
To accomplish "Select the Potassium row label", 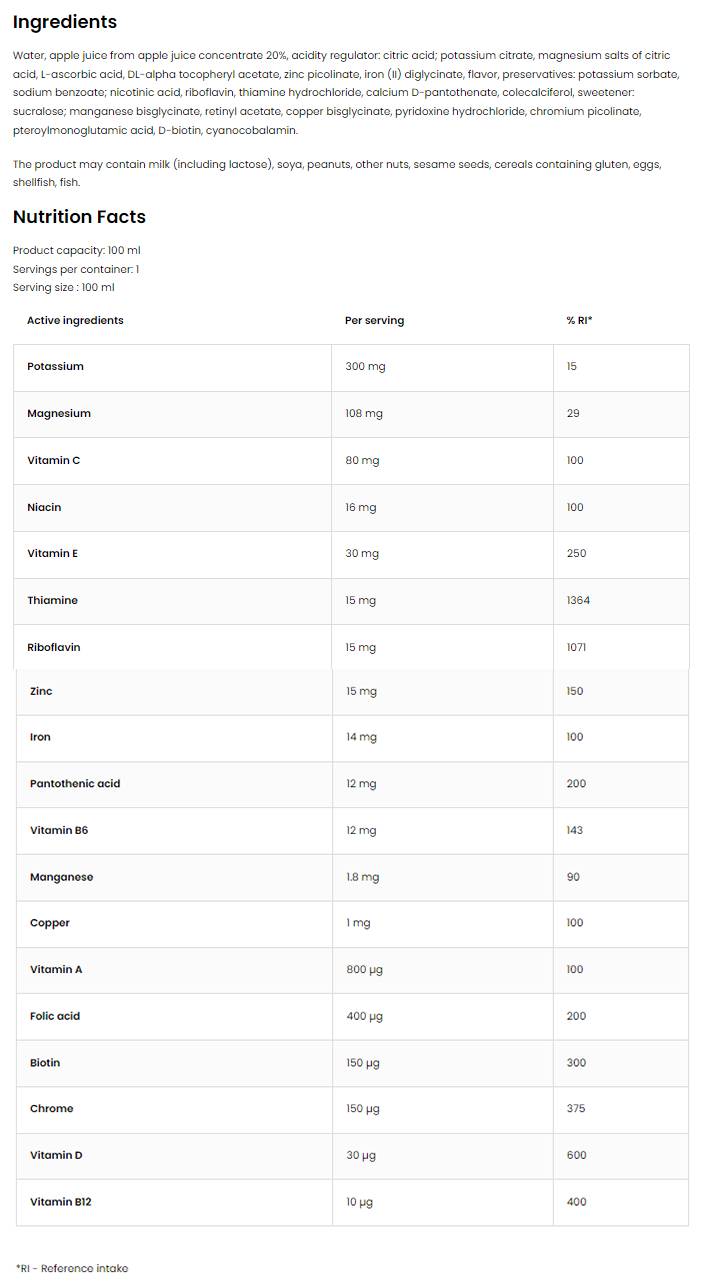I will click(55, 367).
